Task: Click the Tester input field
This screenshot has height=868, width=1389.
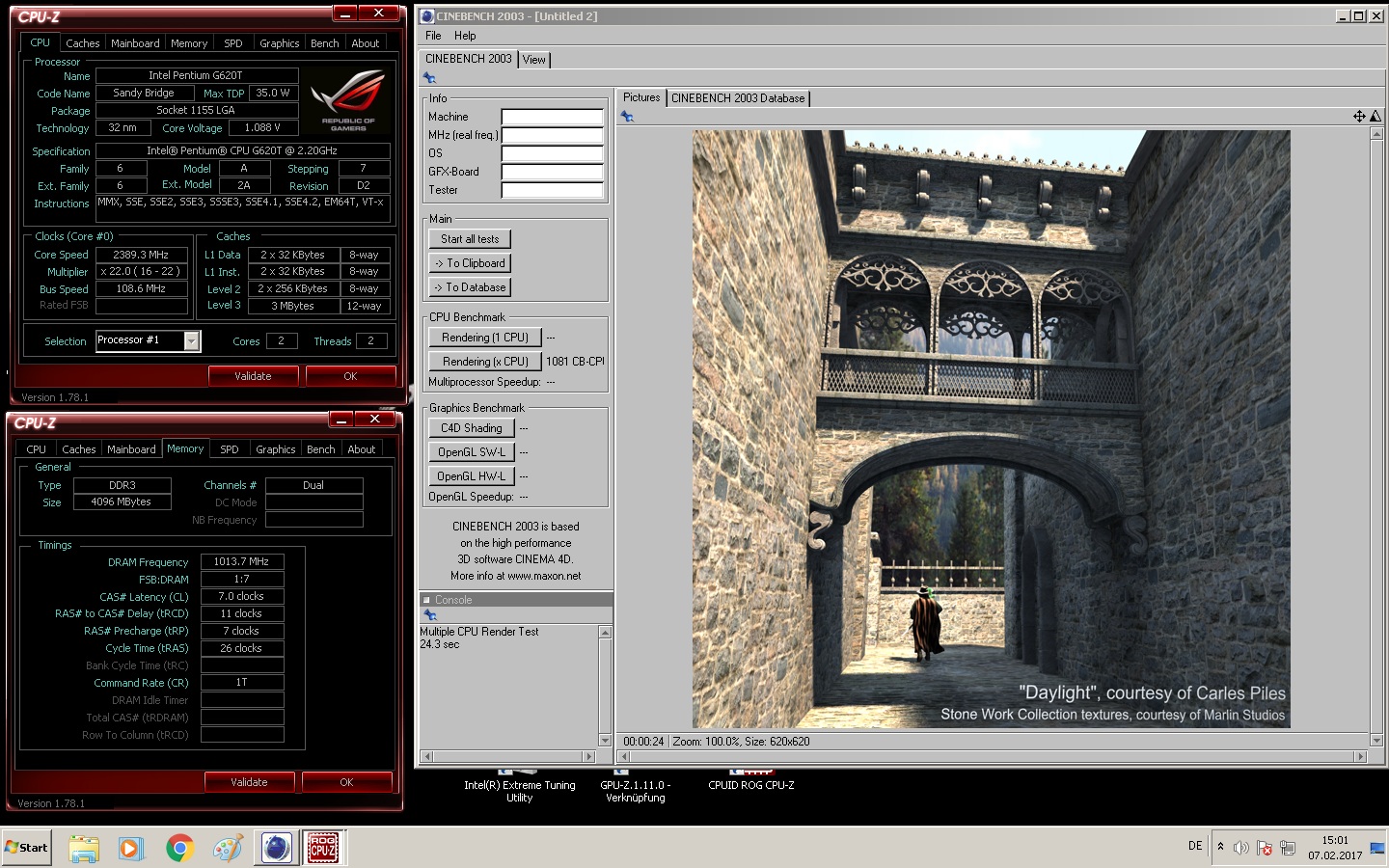Action: click(x=552, y=190)
